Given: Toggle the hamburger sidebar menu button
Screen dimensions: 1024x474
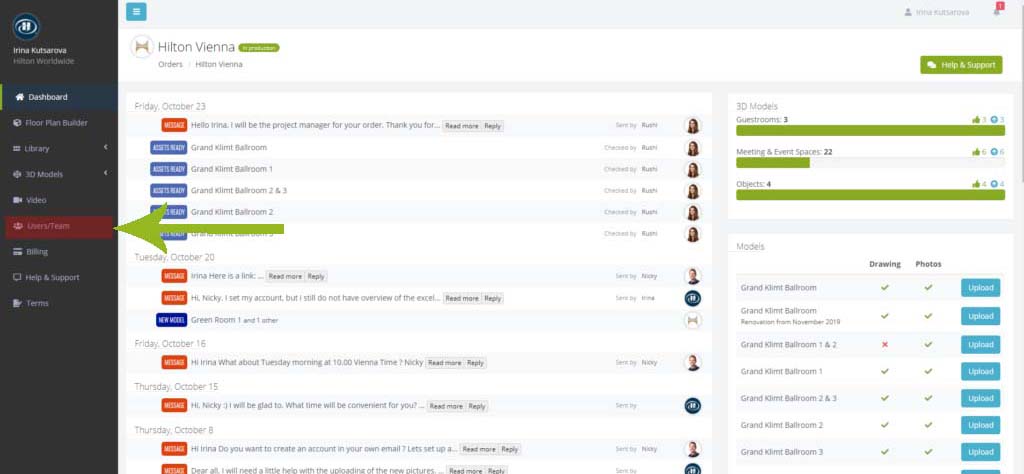Looking at the screenshot, I should [136, 11].
